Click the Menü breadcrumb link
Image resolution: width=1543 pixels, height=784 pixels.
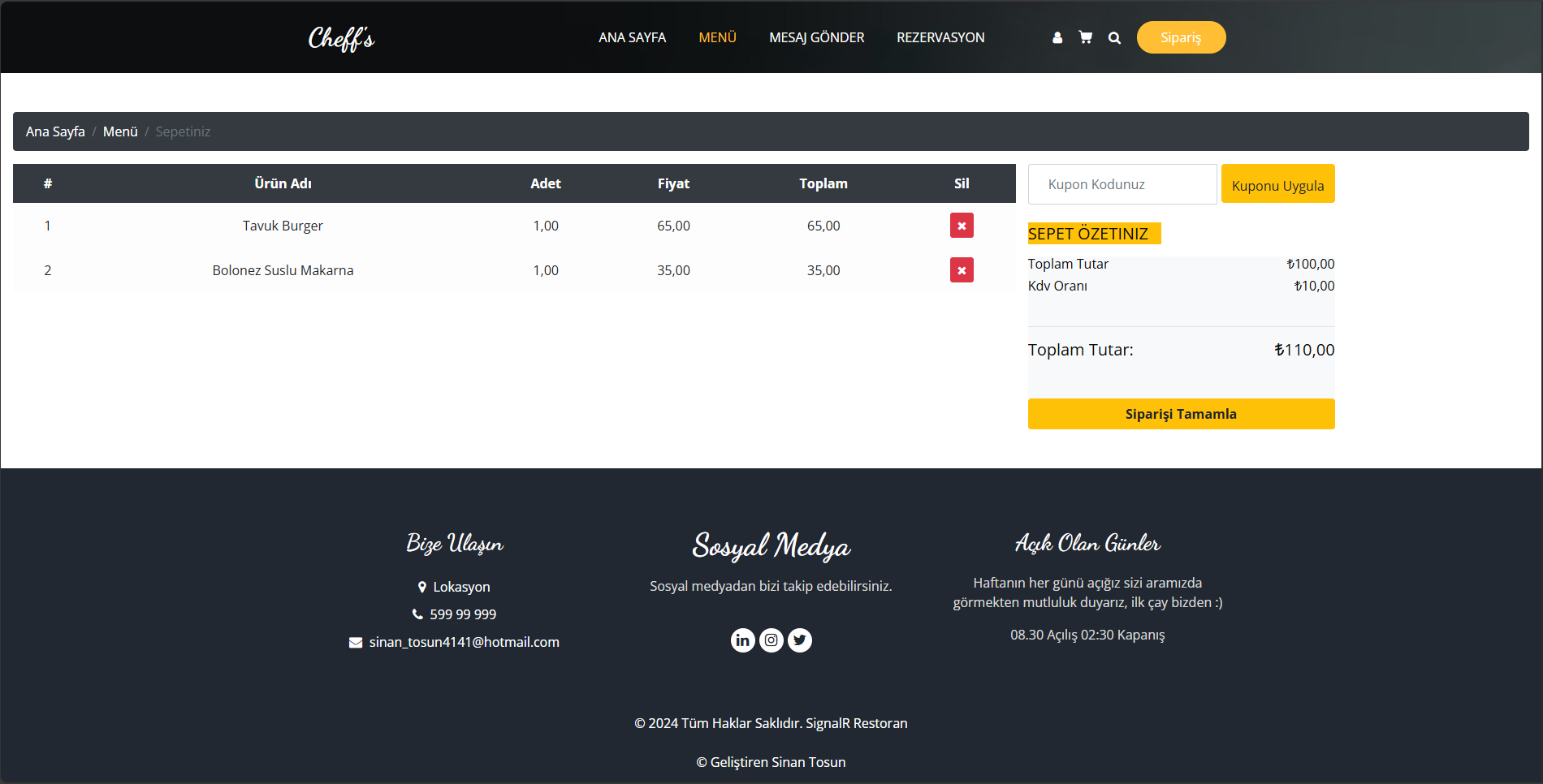[120, 131]
